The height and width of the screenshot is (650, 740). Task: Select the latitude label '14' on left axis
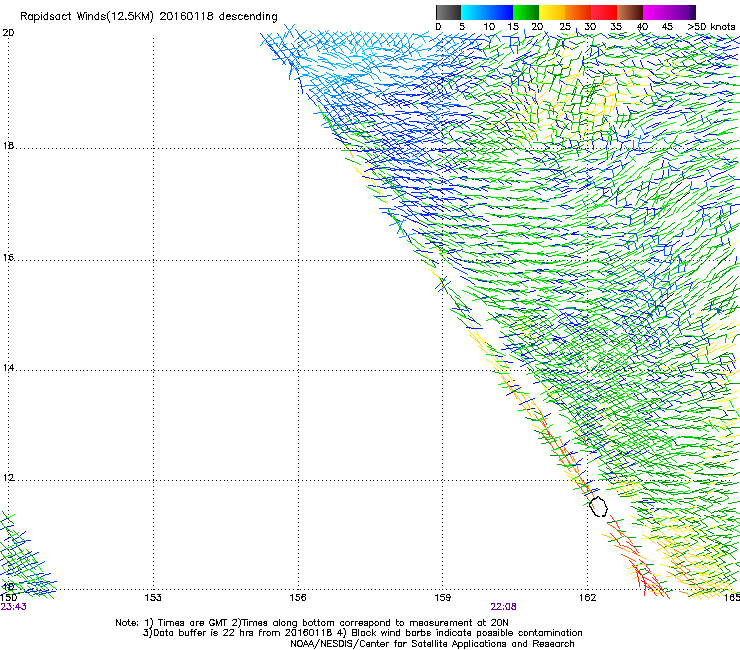coord(8,368)
